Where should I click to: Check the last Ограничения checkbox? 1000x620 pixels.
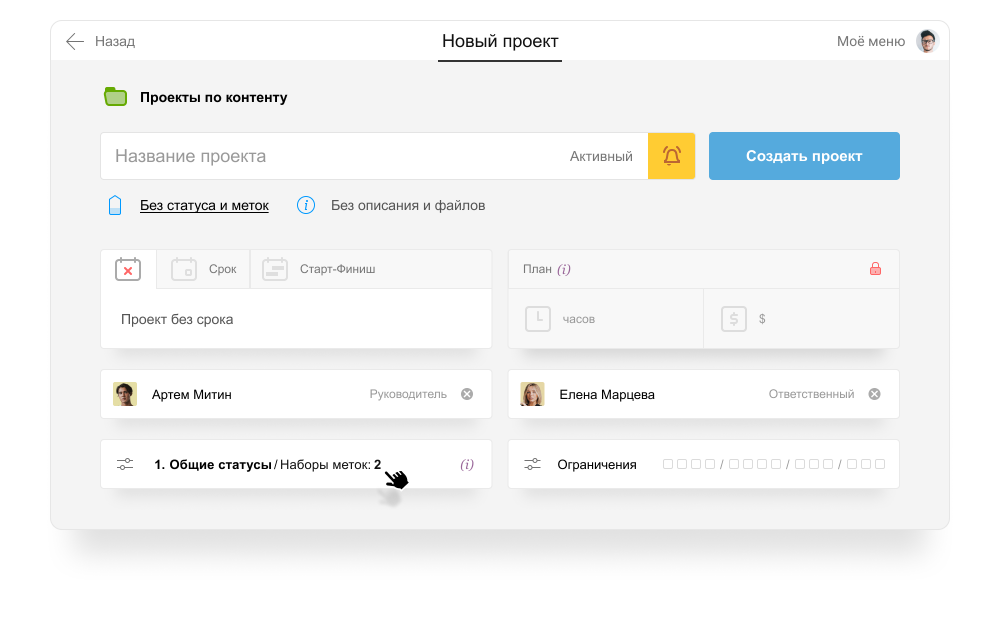tap(880, 464)
